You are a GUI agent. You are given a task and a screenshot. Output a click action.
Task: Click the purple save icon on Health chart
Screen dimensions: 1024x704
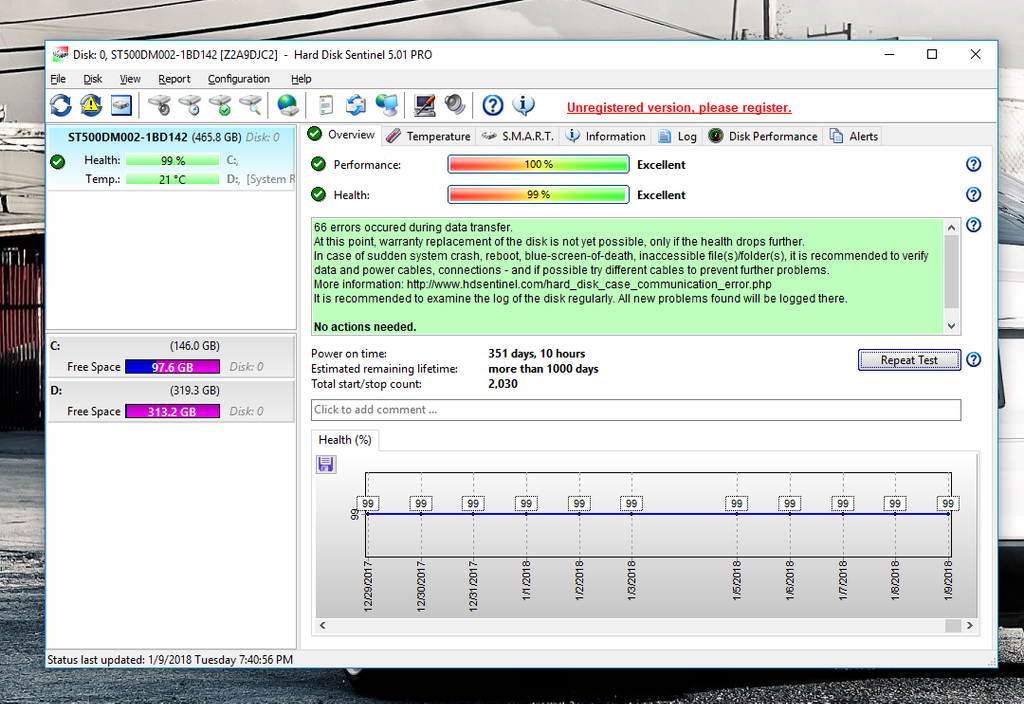[x=326, y=464]
